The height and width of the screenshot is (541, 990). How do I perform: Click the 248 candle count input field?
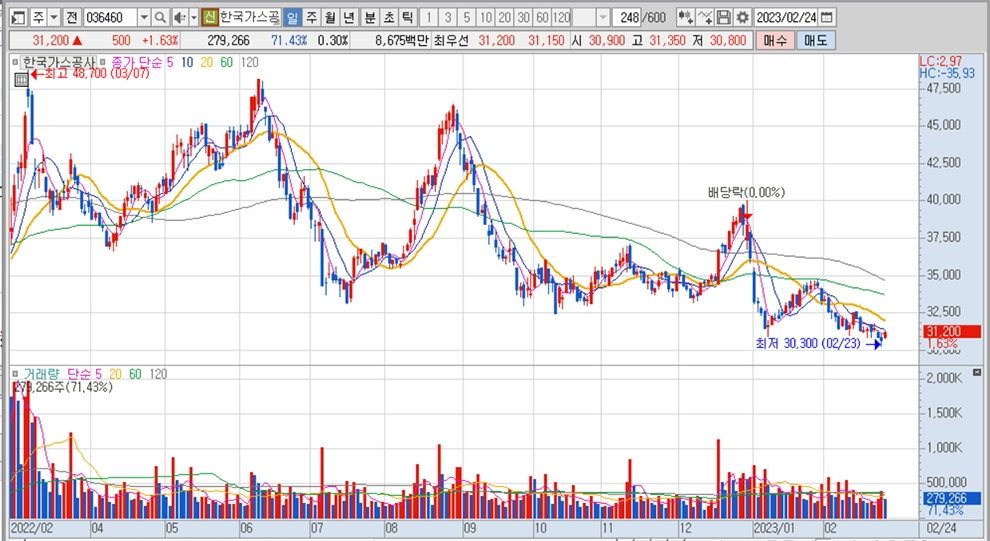pos(628,18)
